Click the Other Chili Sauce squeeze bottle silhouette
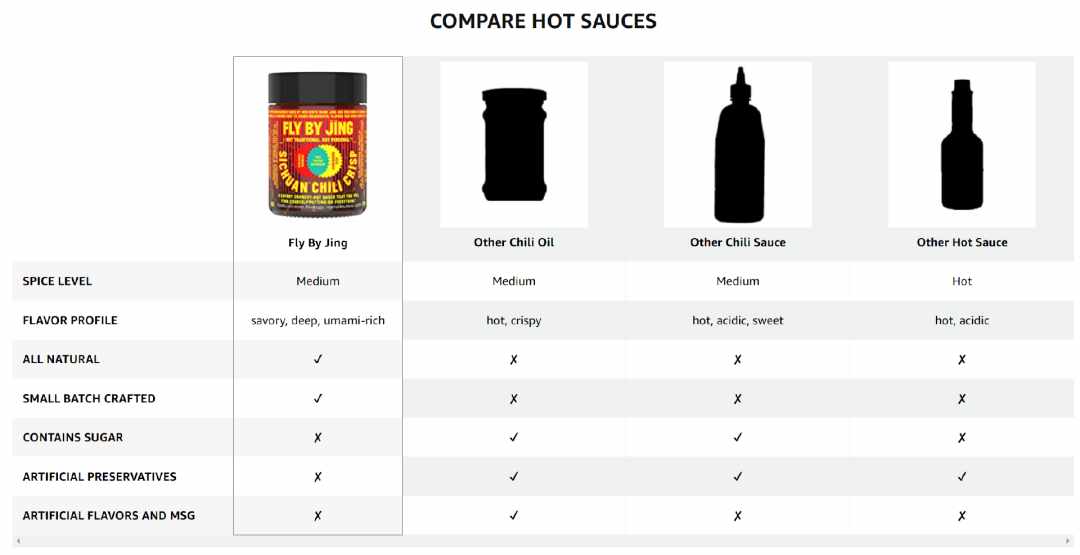The width and height of the screenshot is (1080, 555). click(x=738, y=145)
